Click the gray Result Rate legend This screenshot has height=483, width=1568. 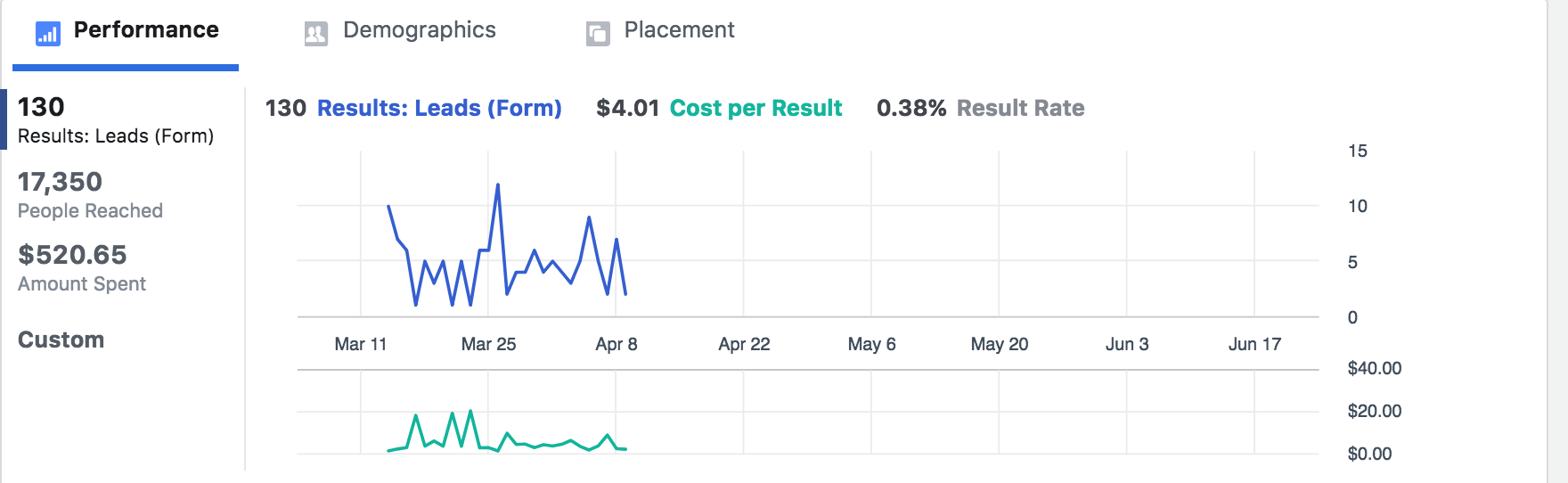[1020, 108]
